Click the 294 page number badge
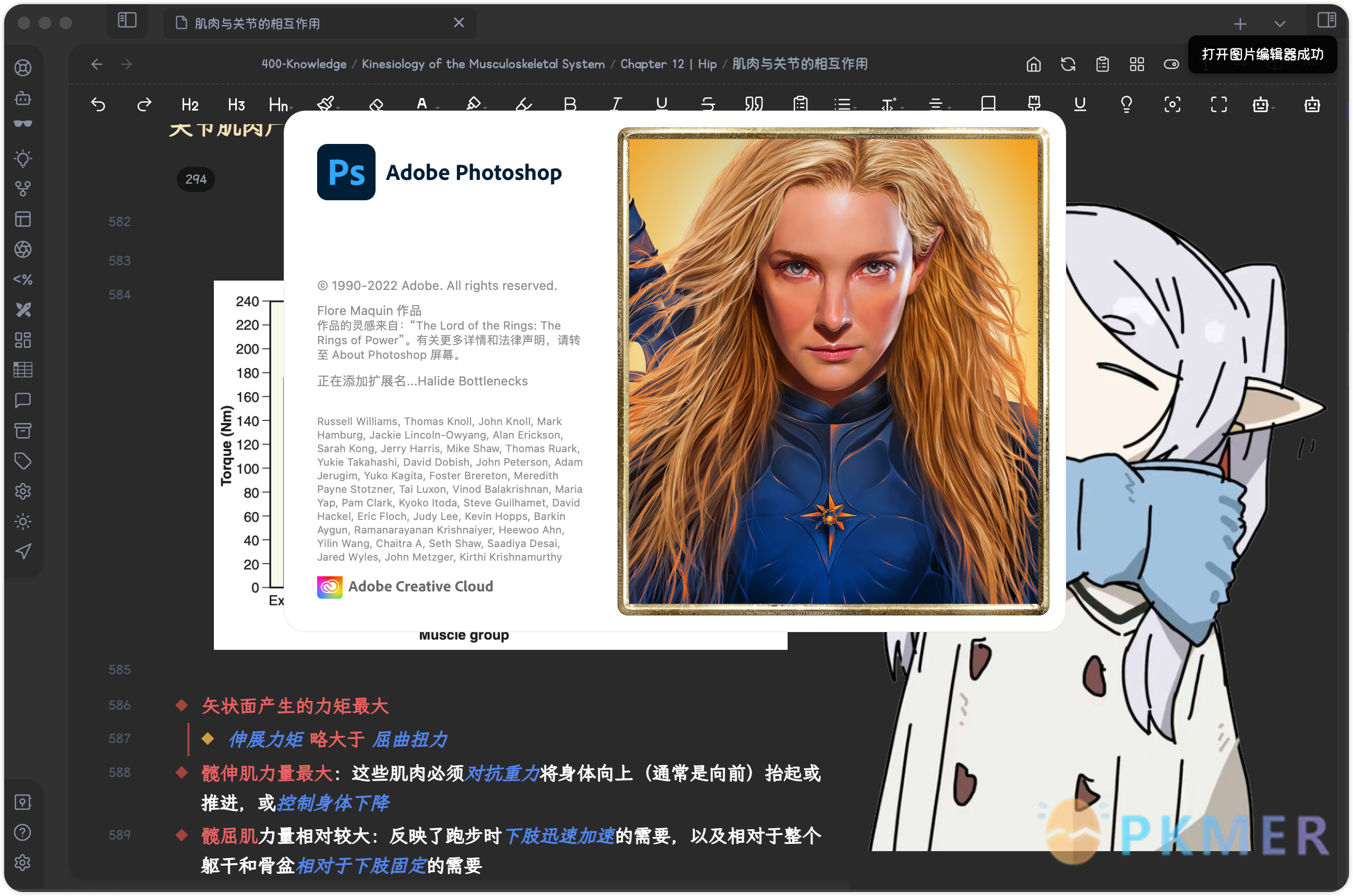 tap(196, 179)
